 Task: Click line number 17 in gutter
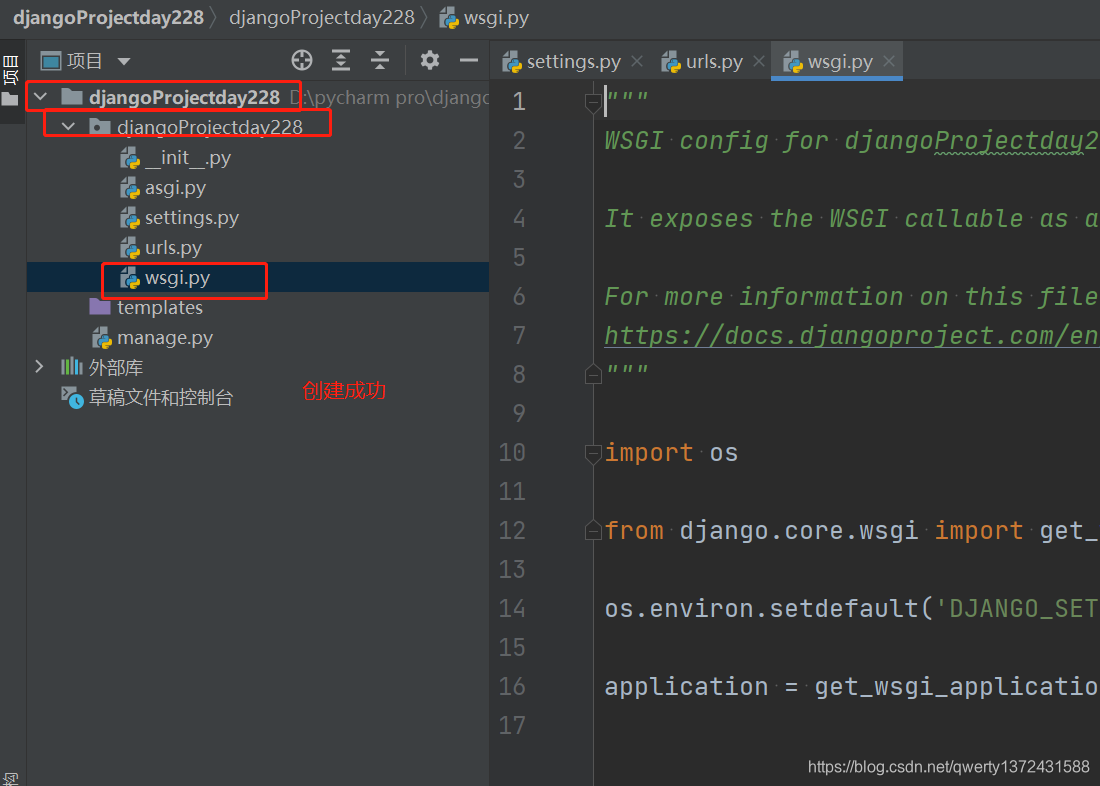pyautogui.click(x=512, y=725)
